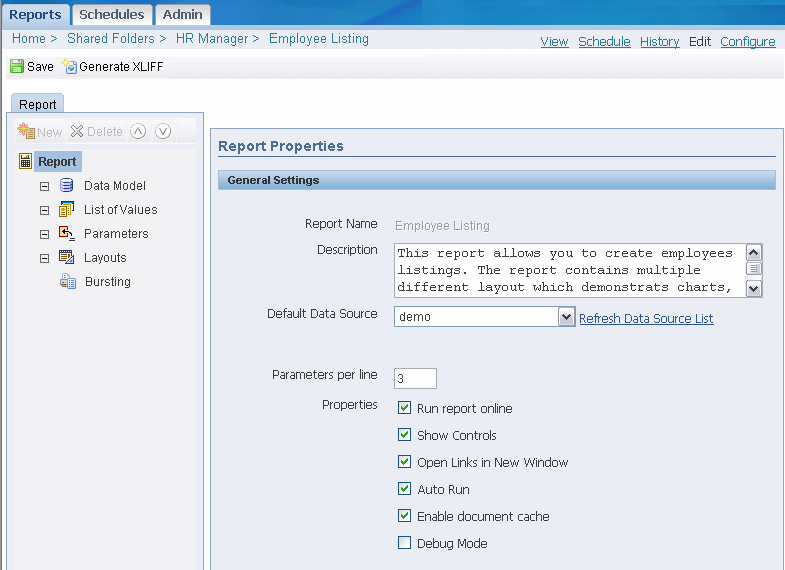Click the Save disk icon

(x=17, y=67)
